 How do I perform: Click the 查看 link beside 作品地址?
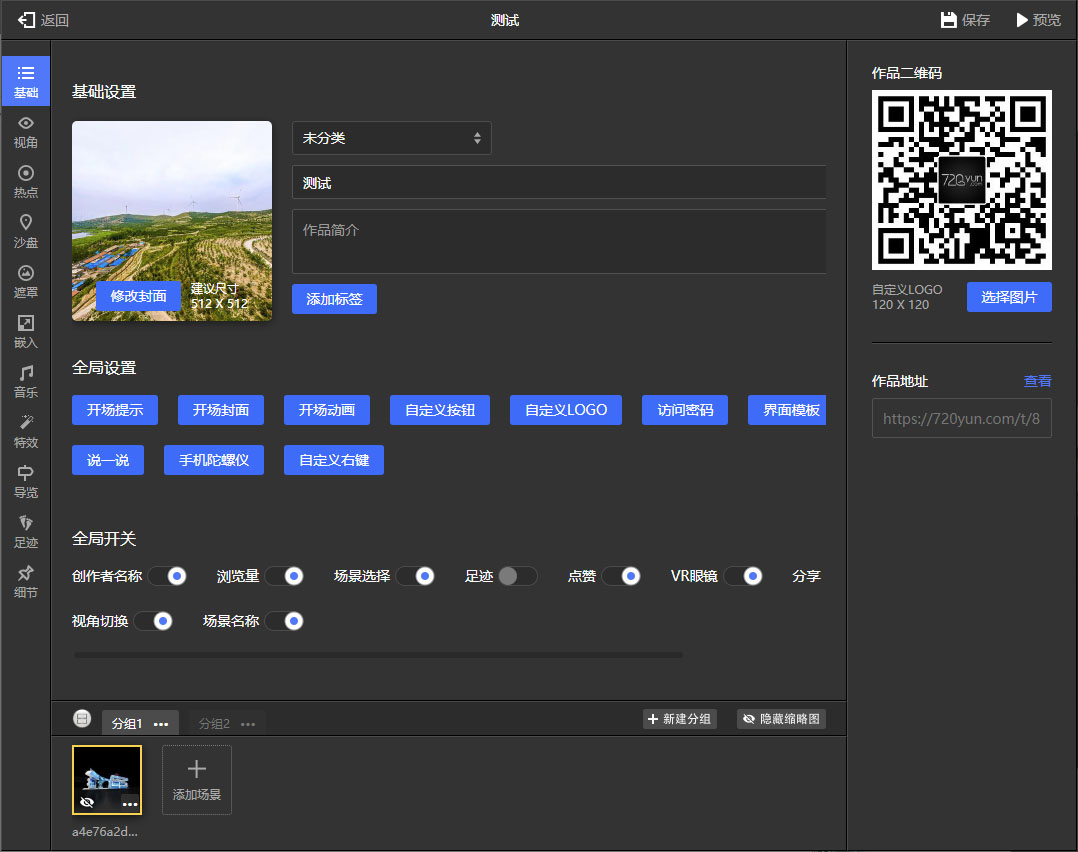click(x=1037, y=381)
